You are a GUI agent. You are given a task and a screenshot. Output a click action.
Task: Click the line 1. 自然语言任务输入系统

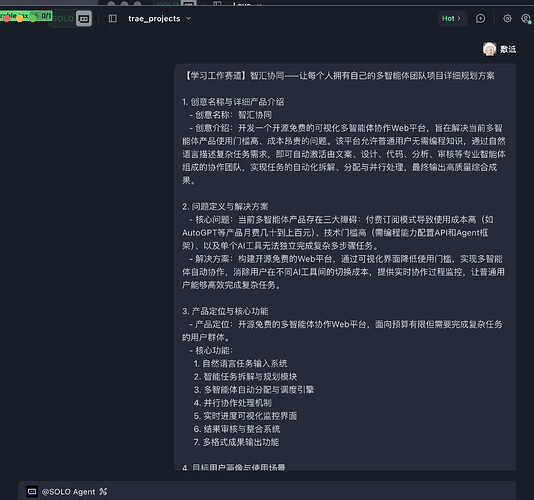[x=240, y=363]
